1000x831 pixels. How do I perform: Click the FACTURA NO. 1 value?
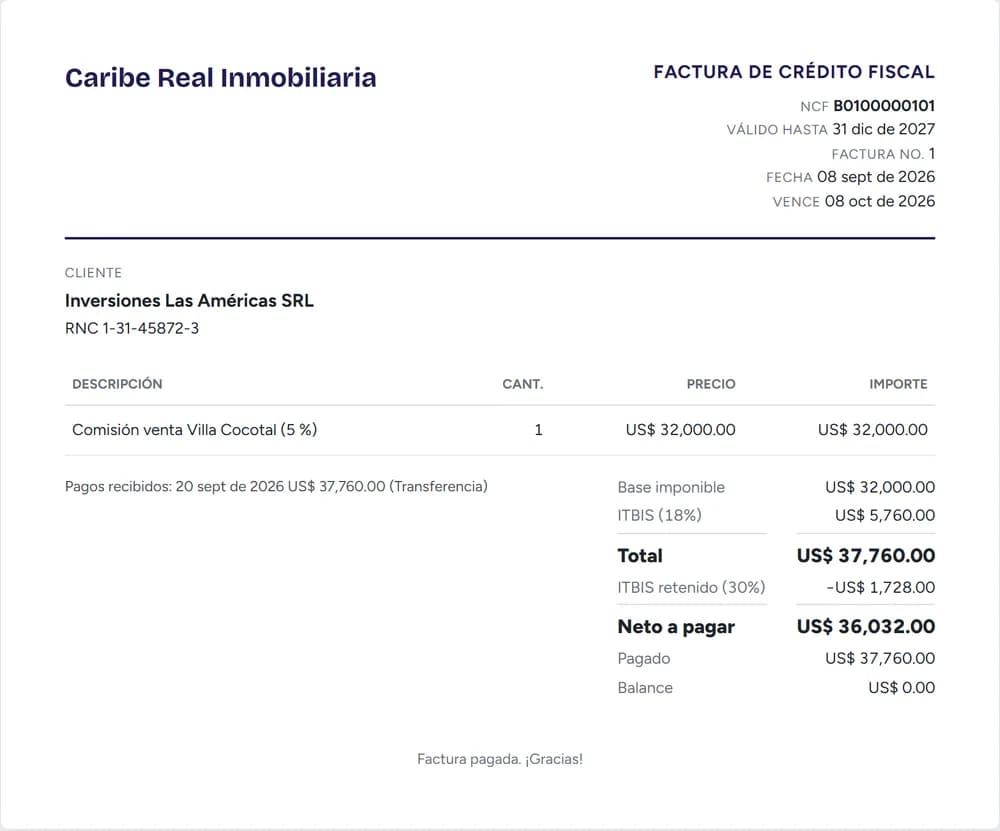(x=932, y=154)
